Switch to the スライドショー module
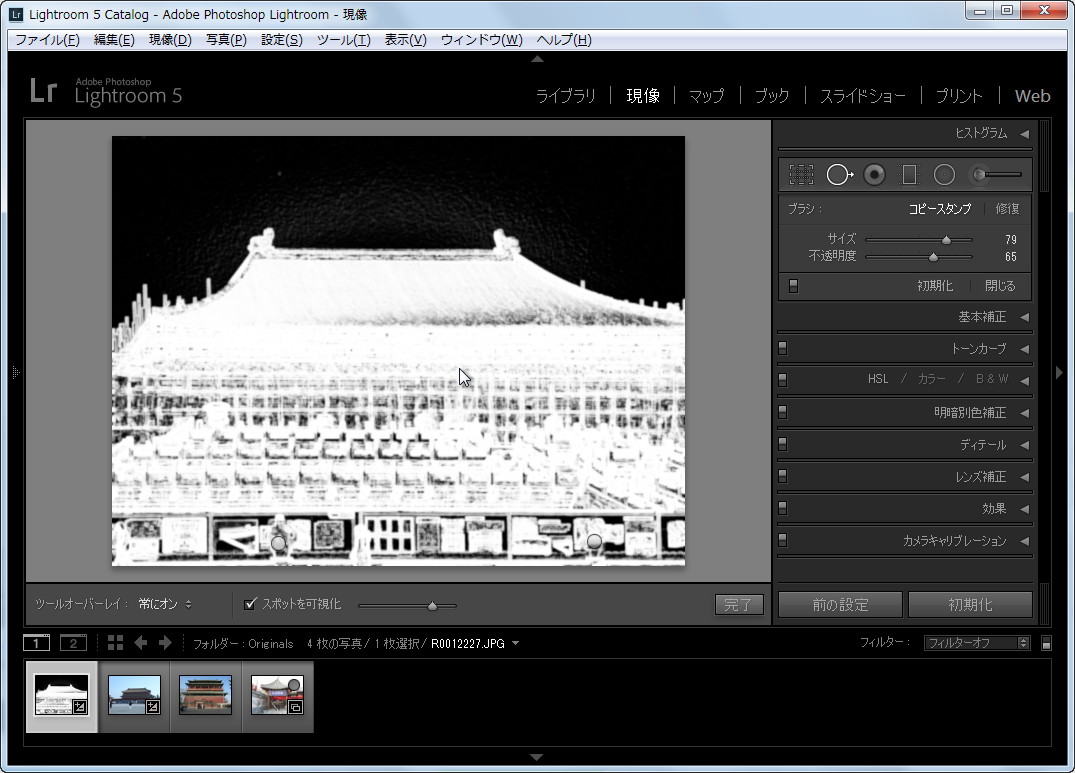 click(862, 96)
